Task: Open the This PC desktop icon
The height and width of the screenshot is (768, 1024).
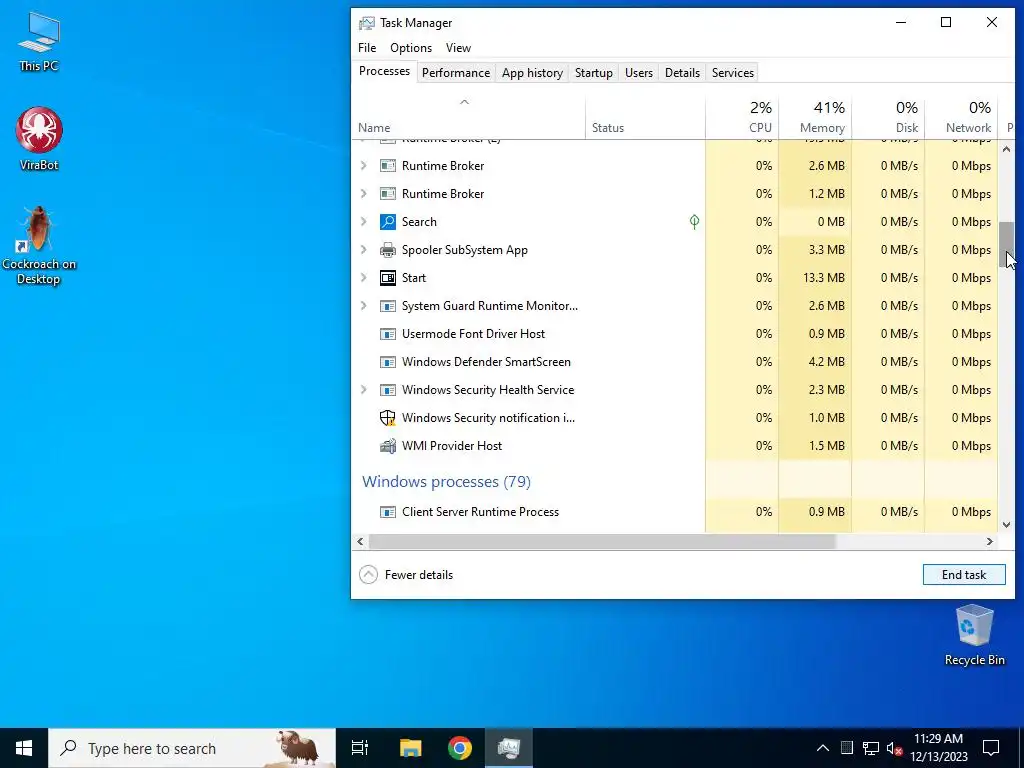Action: pyautogui.click(x=39, y=40)
